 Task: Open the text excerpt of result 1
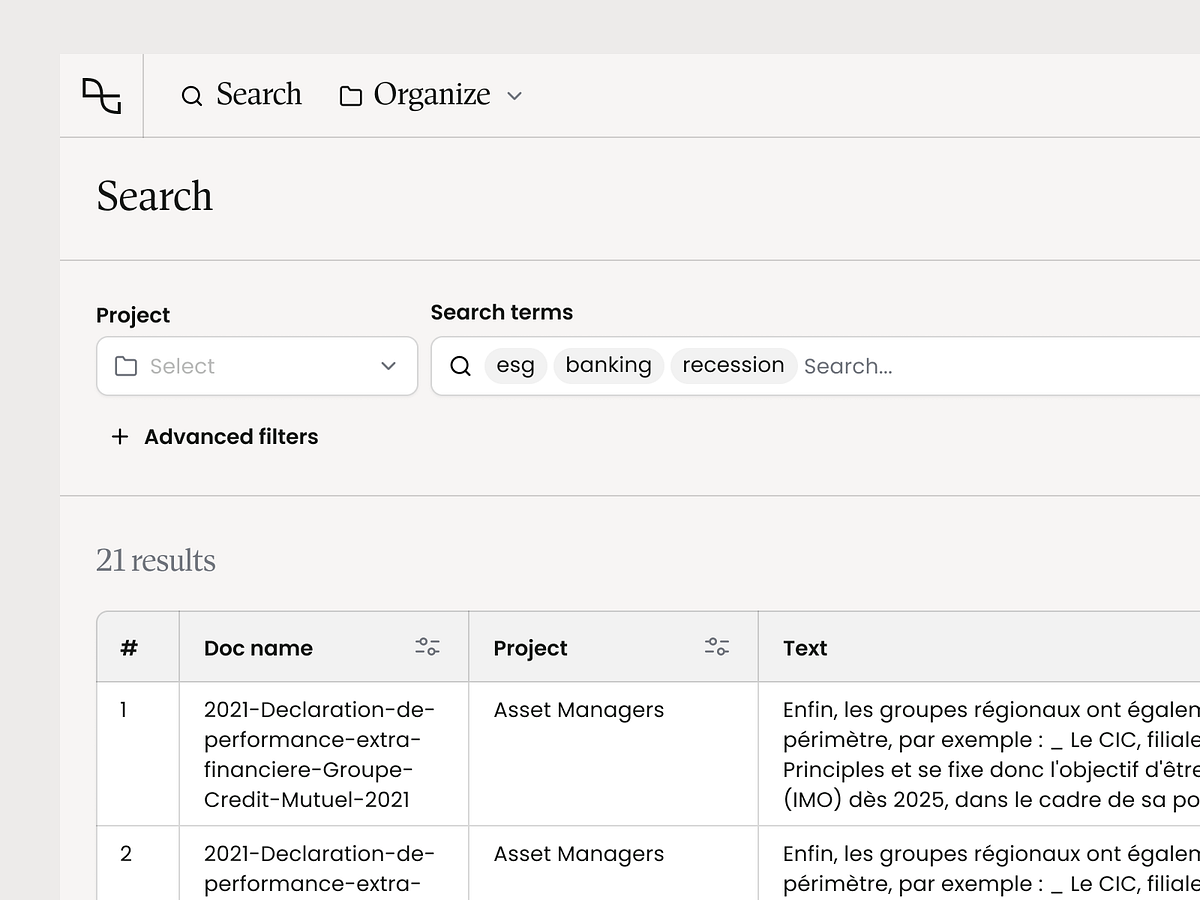tap(990, 754)
